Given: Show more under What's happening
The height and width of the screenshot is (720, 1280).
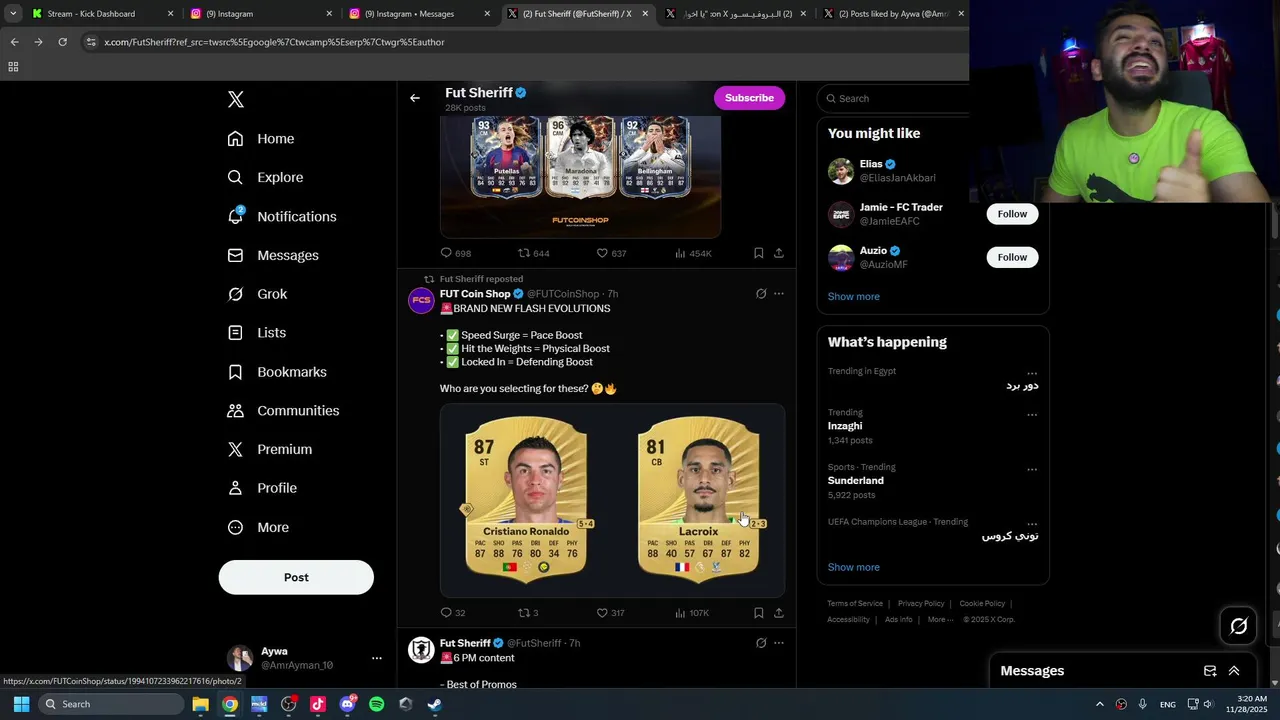Looking at the screenshot, I should 853,567.
